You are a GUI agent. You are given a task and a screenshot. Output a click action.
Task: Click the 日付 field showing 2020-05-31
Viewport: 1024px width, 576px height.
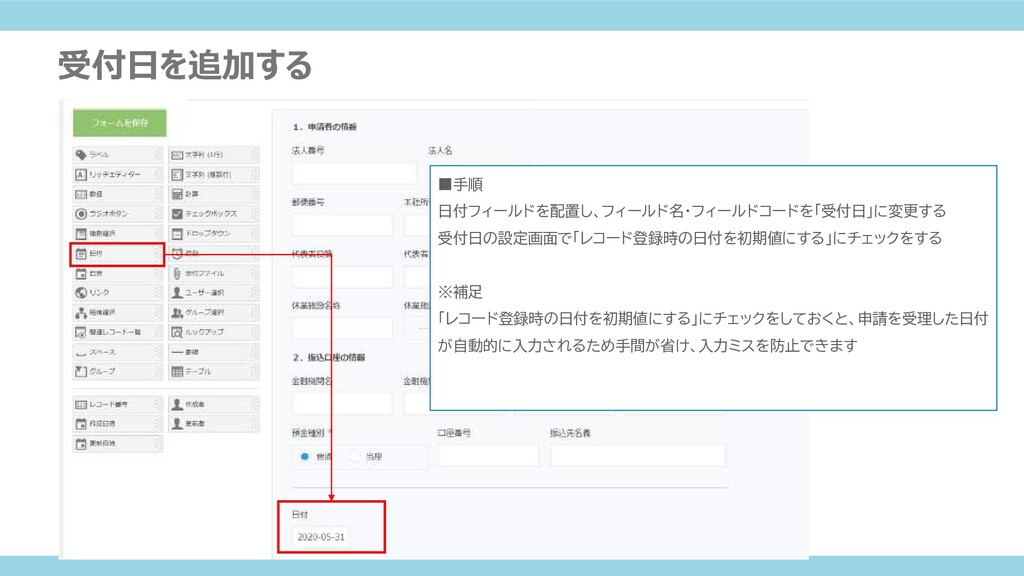point(321,537)
